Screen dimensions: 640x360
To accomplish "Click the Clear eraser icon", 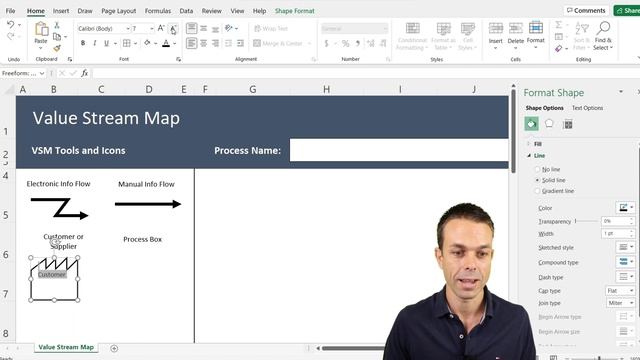I will tap(558, 49).
